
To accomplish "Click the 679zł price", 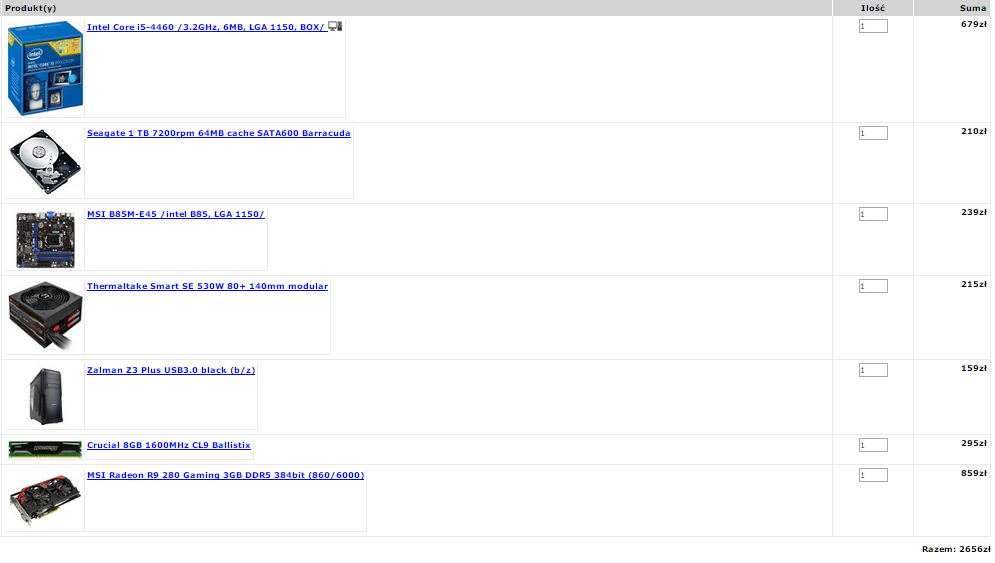I will [x=973, y=25].
